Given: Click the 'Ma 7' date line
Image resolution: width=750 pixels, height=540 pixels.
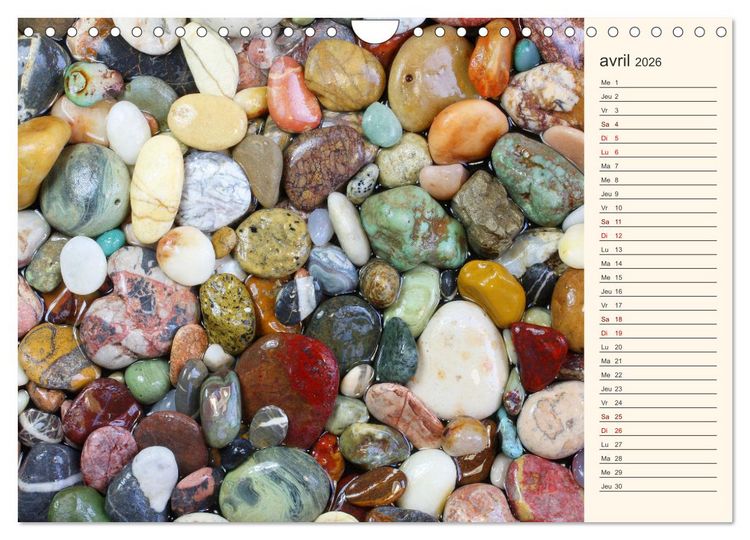Looking at the screenshot, I should point(658,165).
